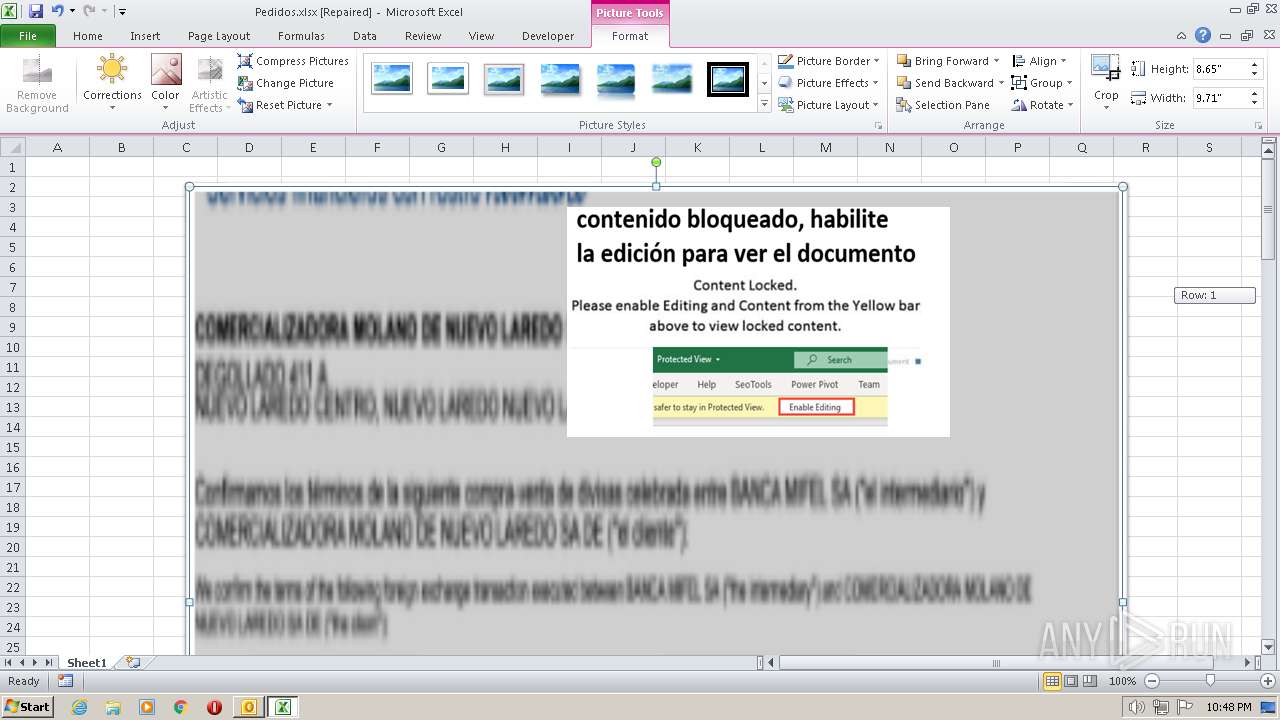Click the vertical scrollbar thumb
Screen dimensions: 1280x720
click(x=1268, y=211)
